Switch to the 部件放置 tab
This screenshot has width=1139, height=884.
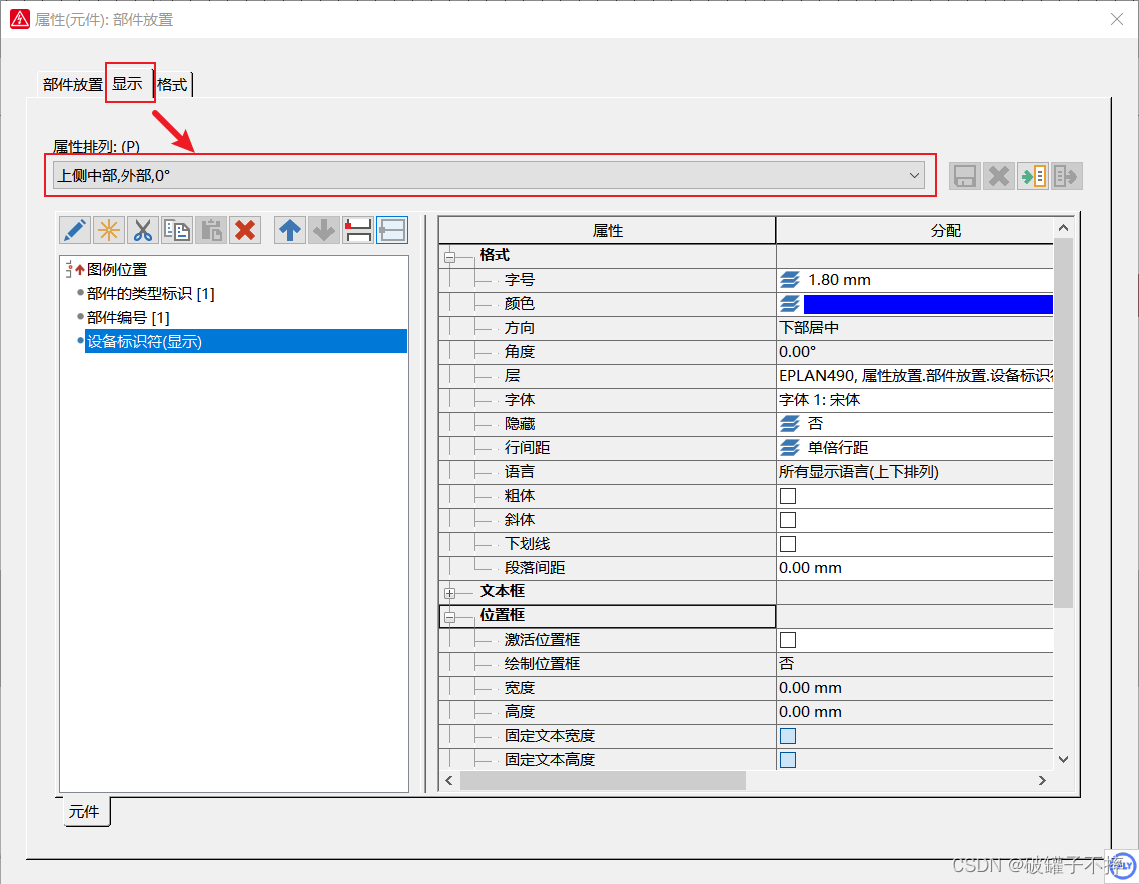point(72,85)
